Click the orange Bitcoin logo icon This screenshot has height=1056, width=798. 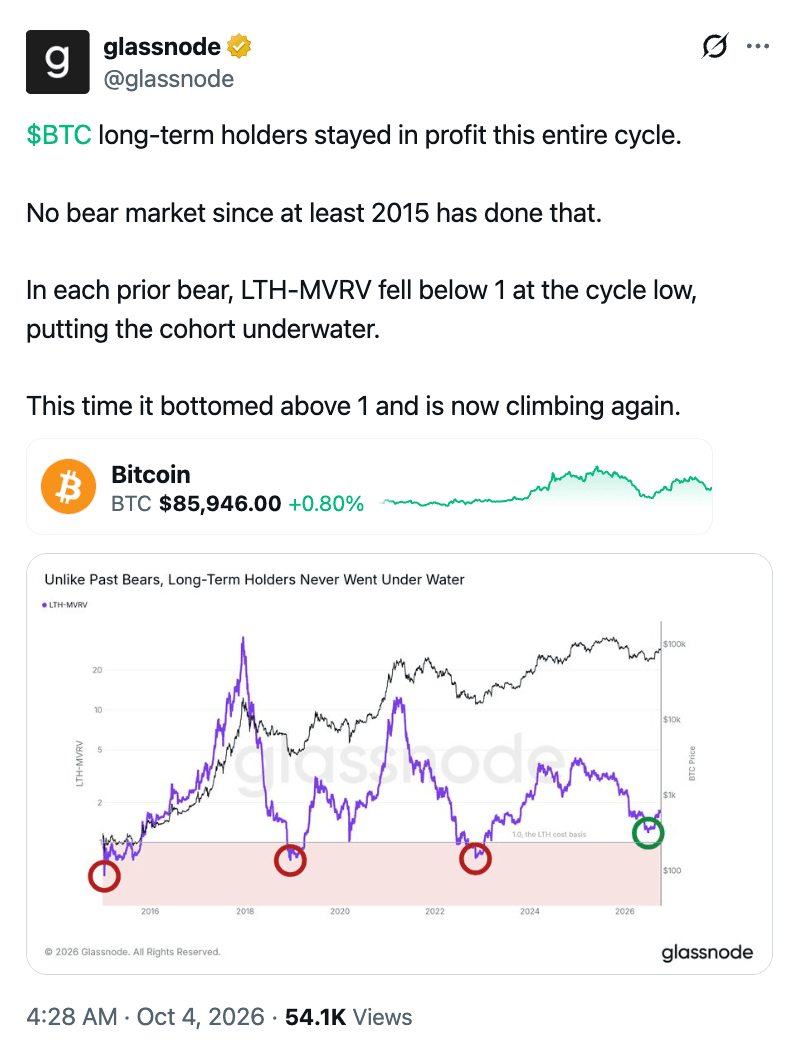(x=69, y=487)
